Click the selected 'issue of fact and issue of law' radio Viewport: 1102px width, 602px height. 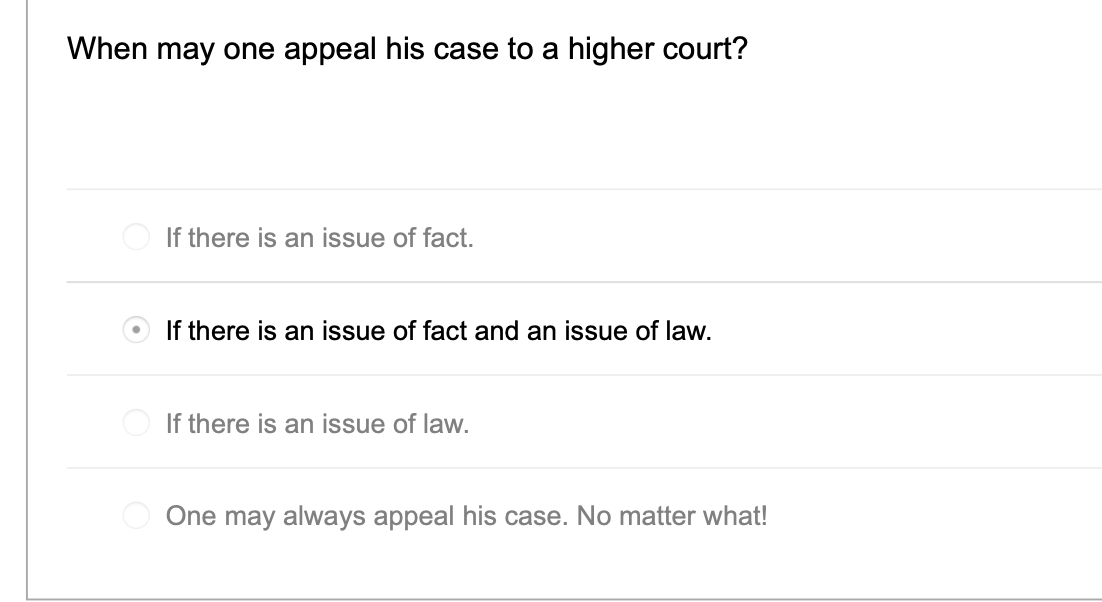pos(137,330)
